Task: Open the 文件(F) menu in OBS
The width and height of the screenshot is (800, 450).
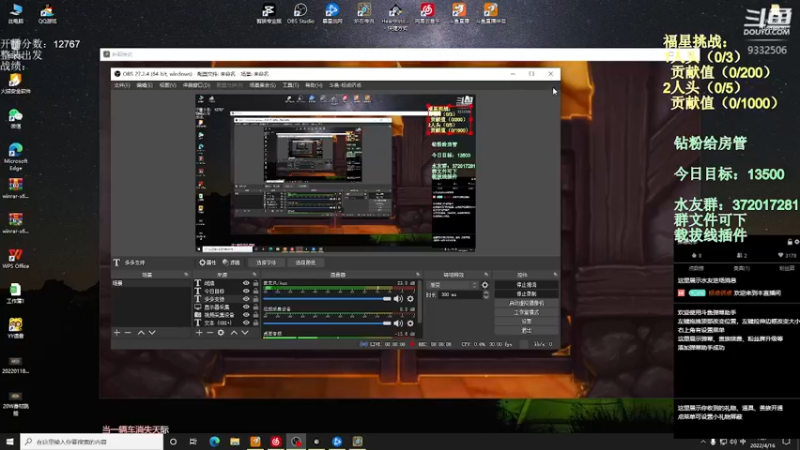Action: (122, 85)
